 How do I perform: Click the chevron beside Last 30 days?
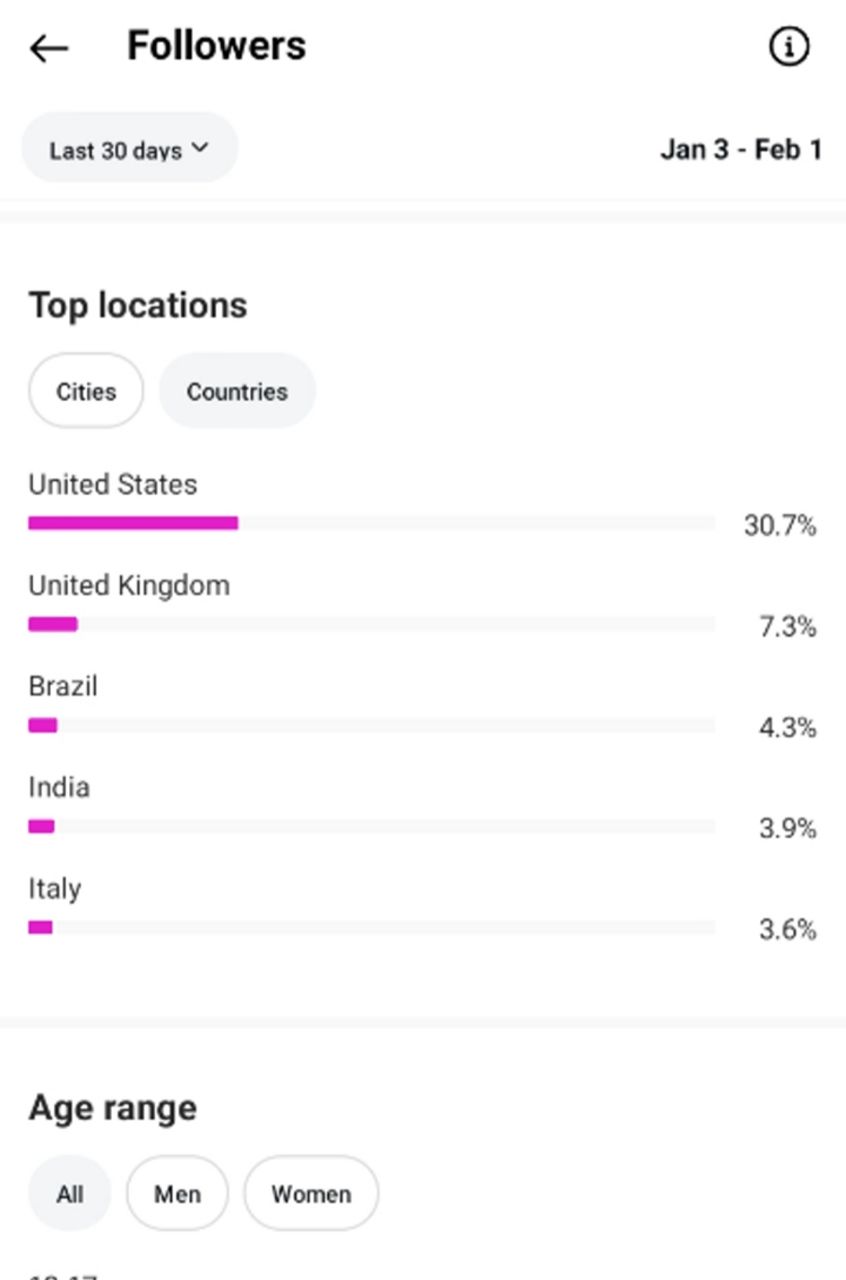[200, 148]
